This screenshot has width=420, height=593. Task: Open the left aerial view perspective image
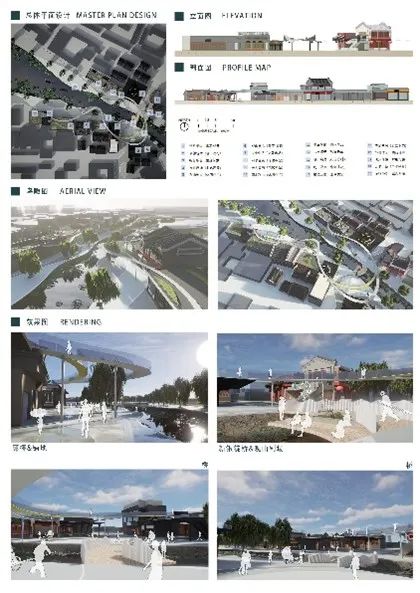[110, 254]
